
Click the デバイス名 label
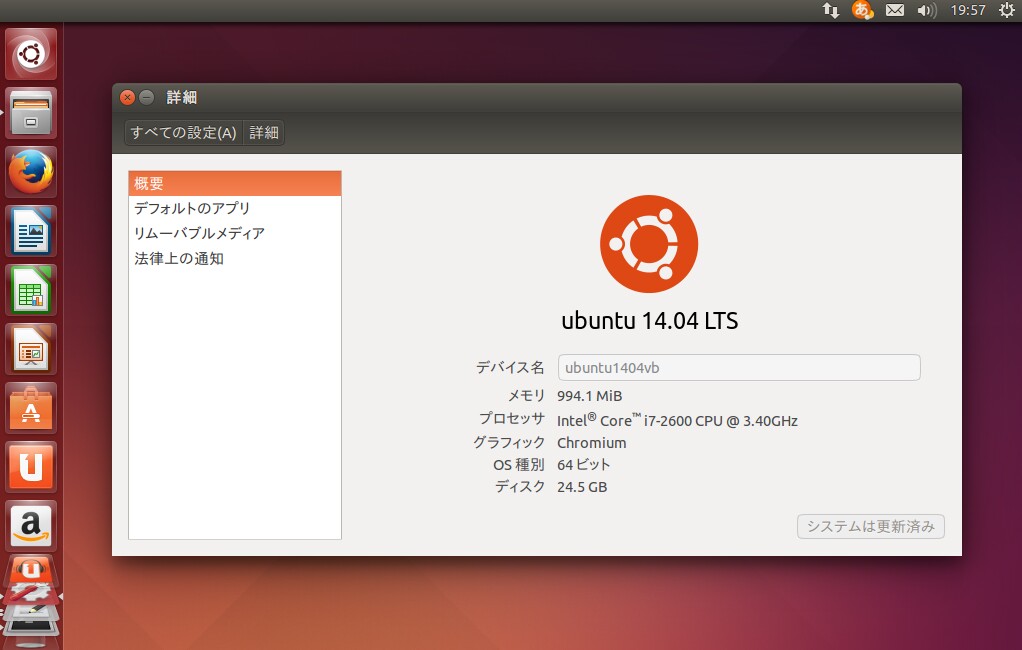click(510, 368)
